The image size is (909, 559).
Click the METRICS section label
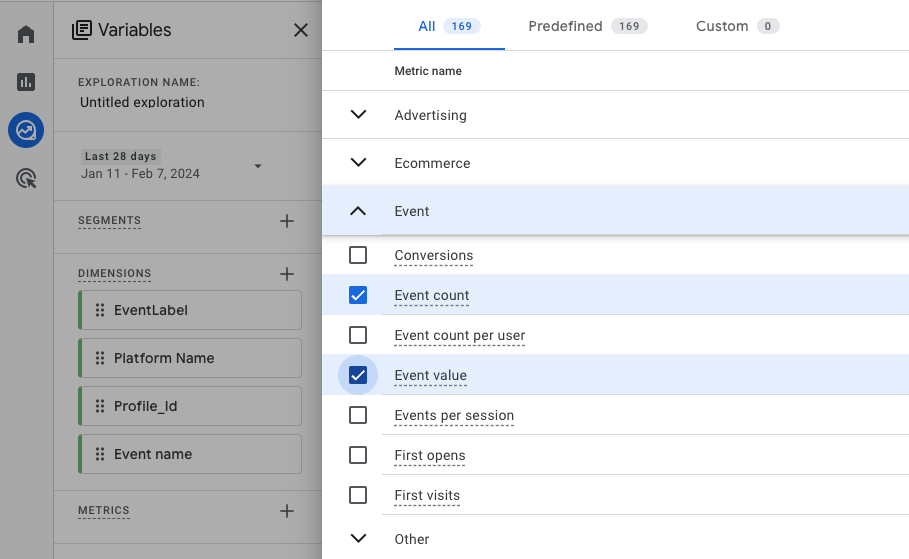click(x=104, y=510)
